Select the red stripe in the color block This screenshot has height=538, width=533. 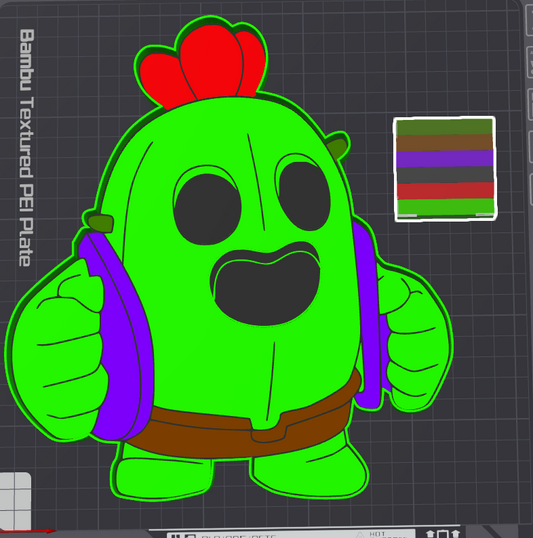coord(445,191)
